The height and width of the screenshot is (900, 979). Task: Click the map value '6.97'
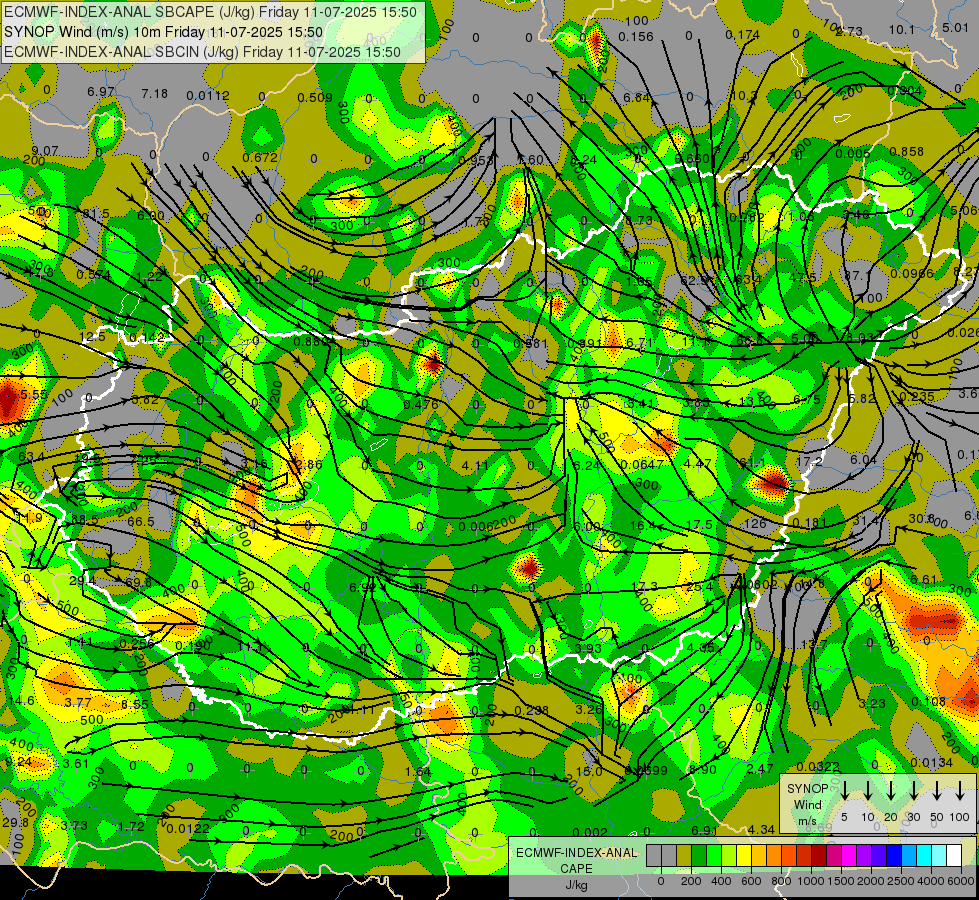pos(101,92)
